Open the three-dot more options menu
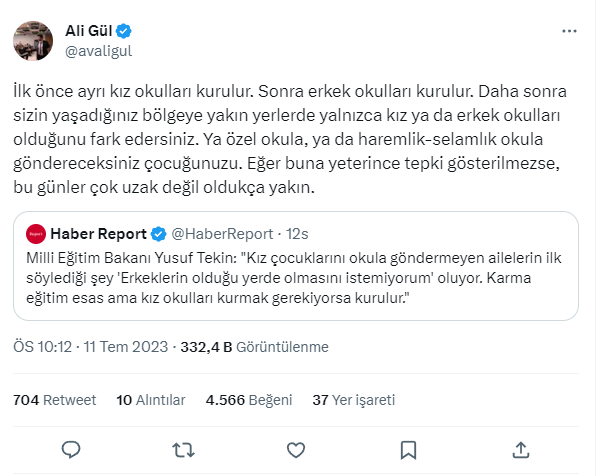Screen dimensions: 604x476 point(568,32)
